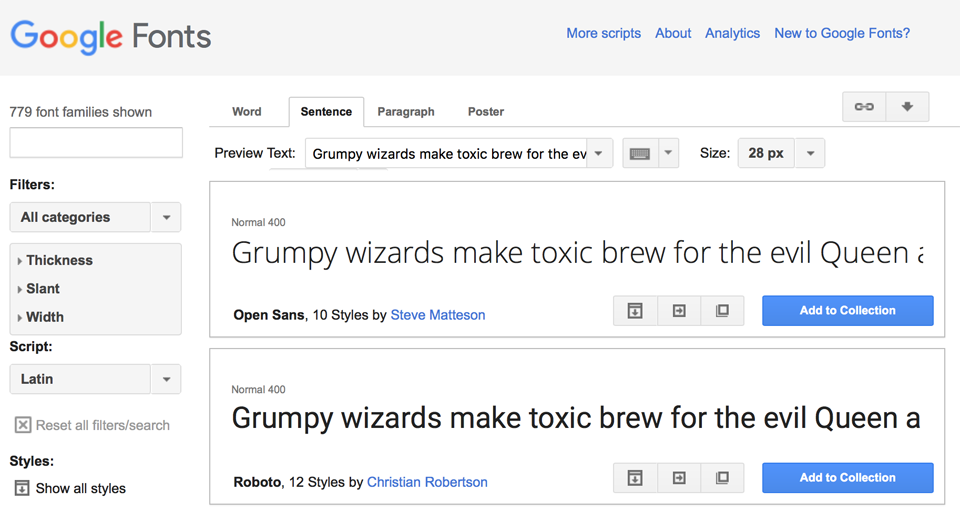Click the download arrow icon button
The width and height of the screenshot is (960, 511).
(x=907, y=107)
